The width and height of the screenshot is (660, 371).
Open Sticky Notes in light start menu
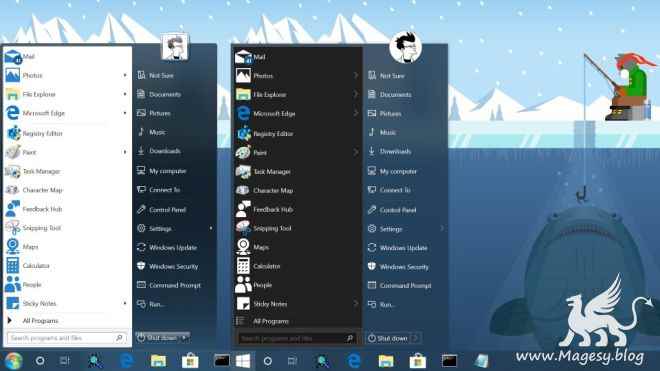67,304
